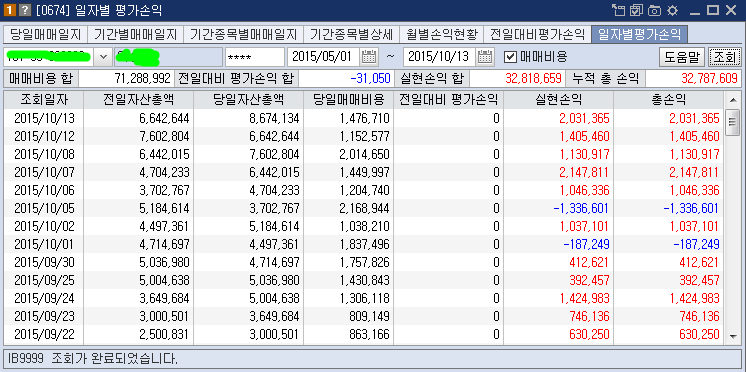Select the 2015/09/22 date row
746x372 pixels.
tap(364, 334)
